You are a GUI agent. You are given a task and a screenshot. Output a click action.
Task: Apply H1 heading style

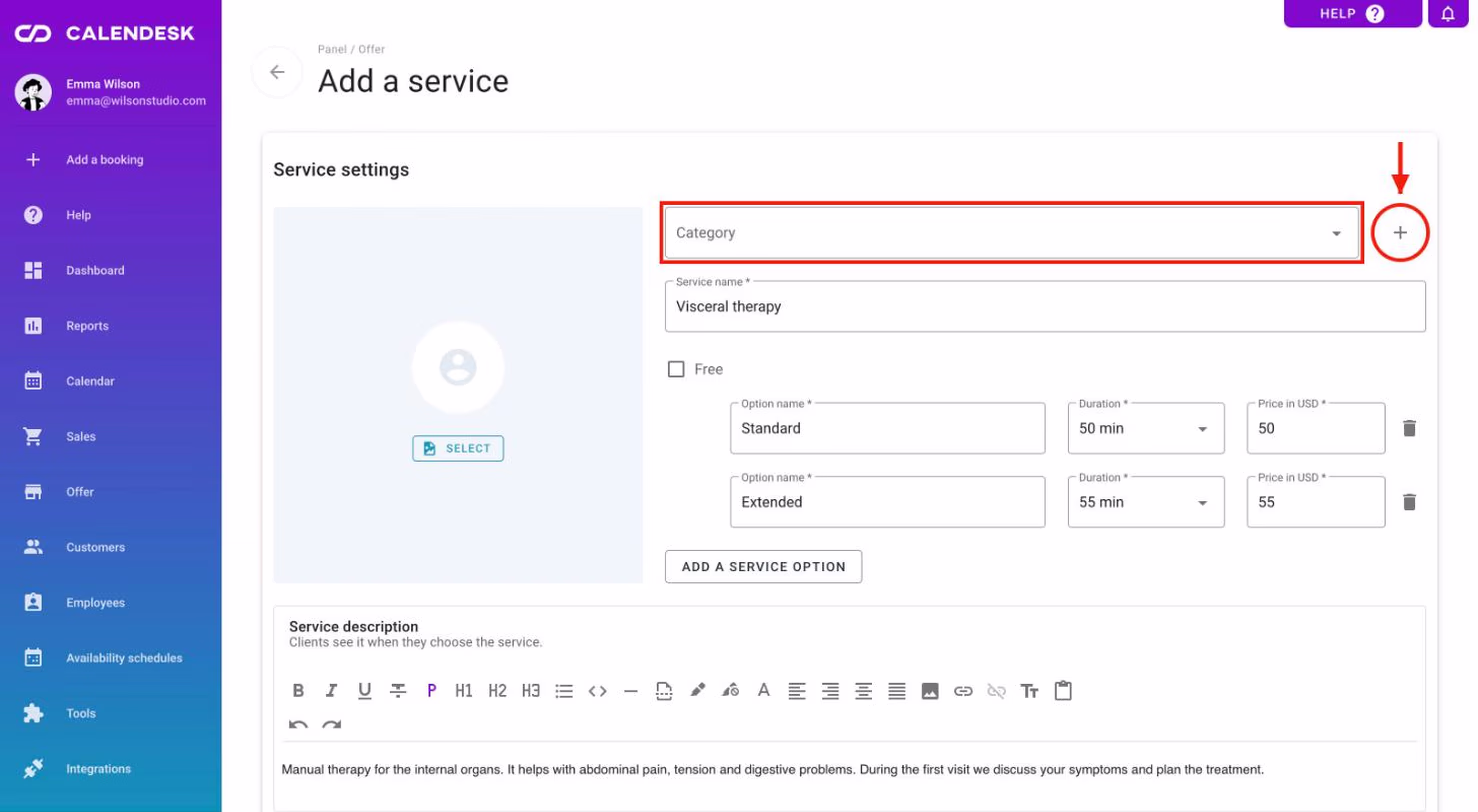tap(464, 690)
